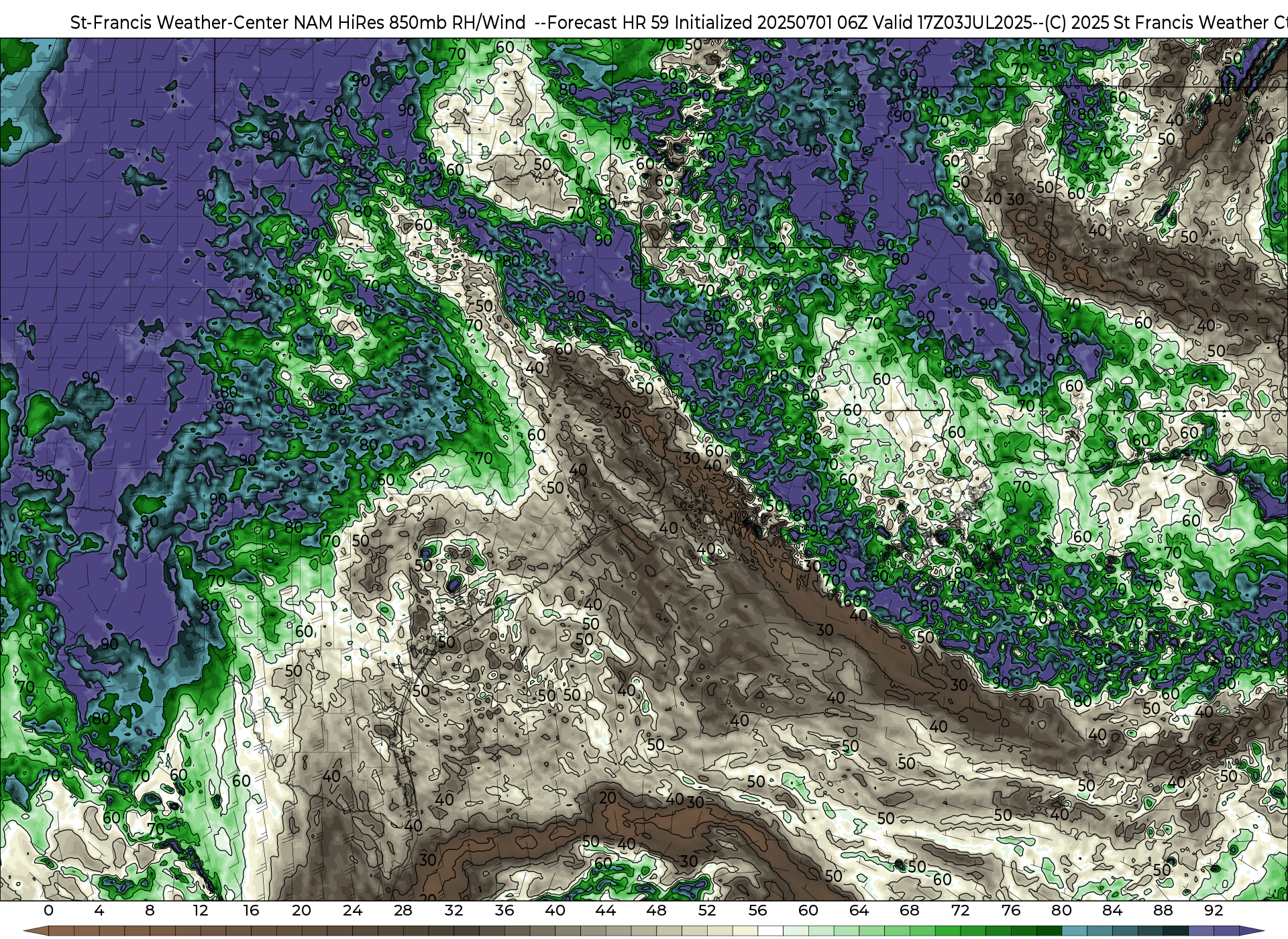The image size is (1288, 939).
Task: Click the 52 tick label on the color scale
Action: [707, 911]
